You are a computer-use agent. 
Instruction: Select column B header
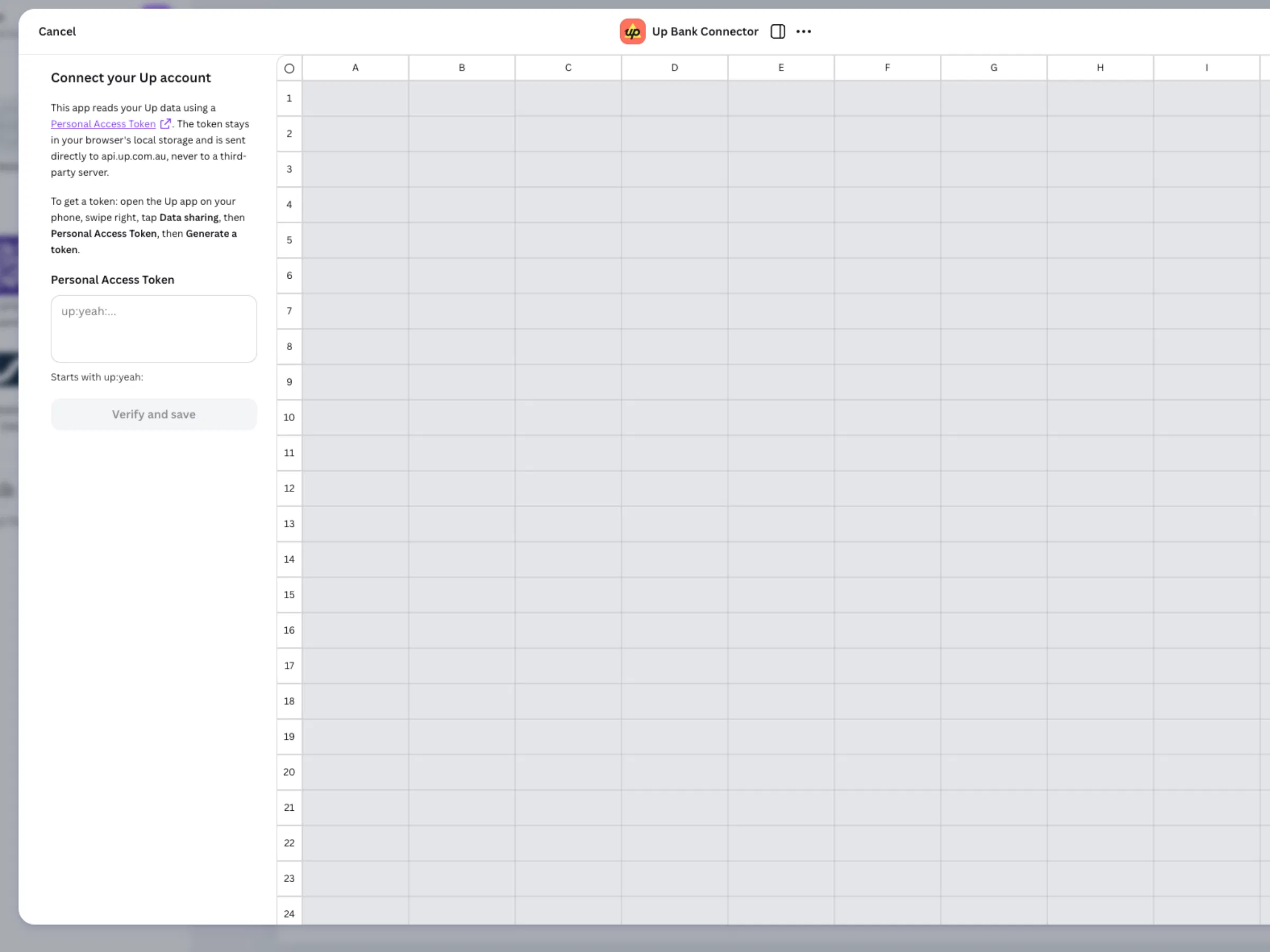461,68
